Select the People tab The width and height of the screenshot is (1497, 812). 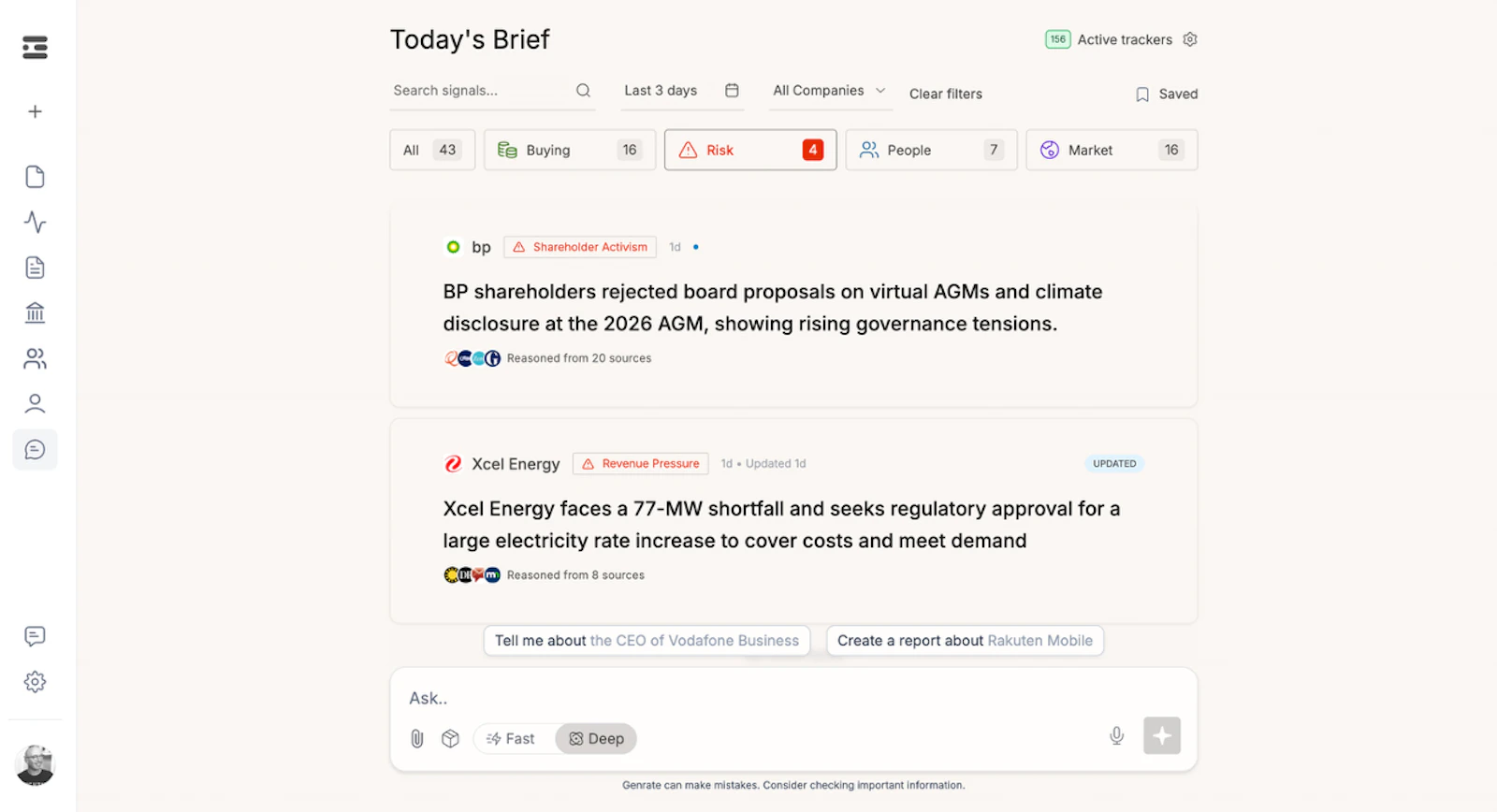point(931,150)
